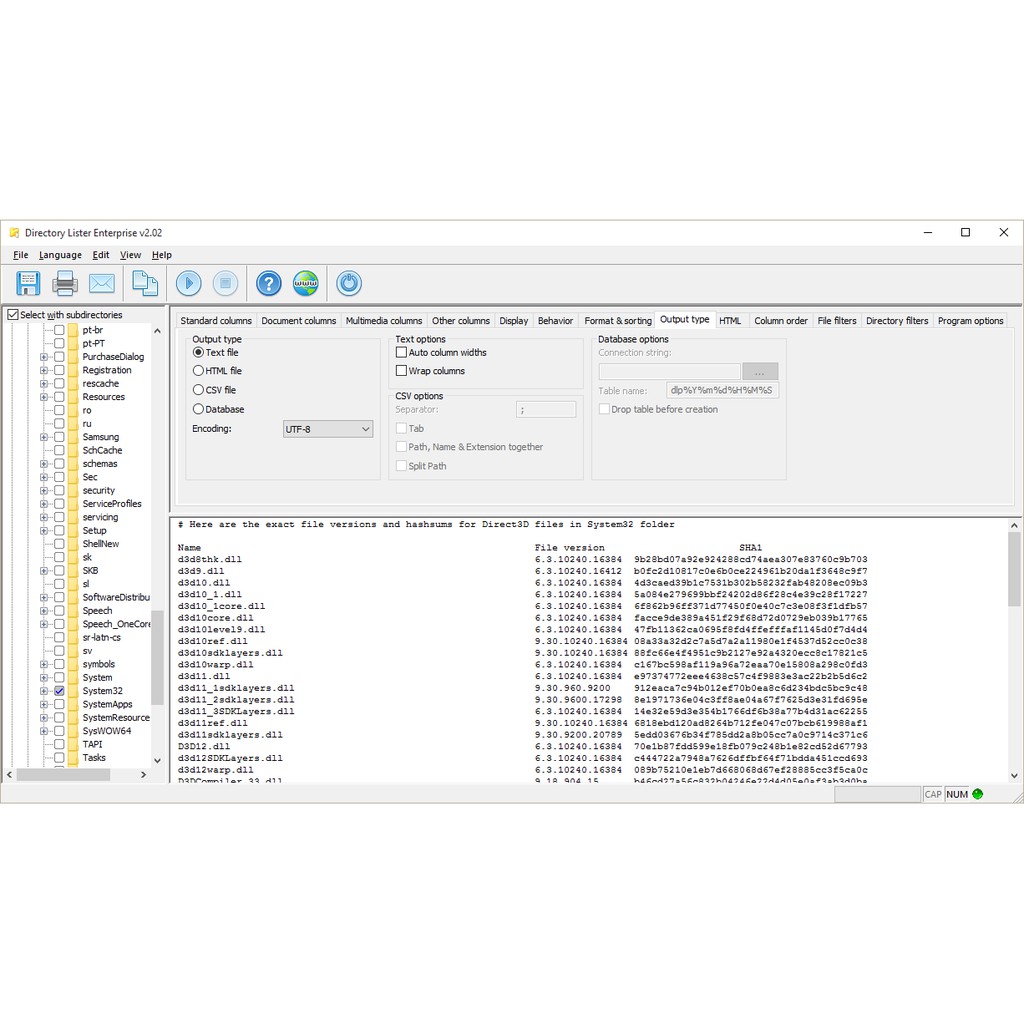
Task: Click the email envelope icon
Action: [x=102, y=283]
